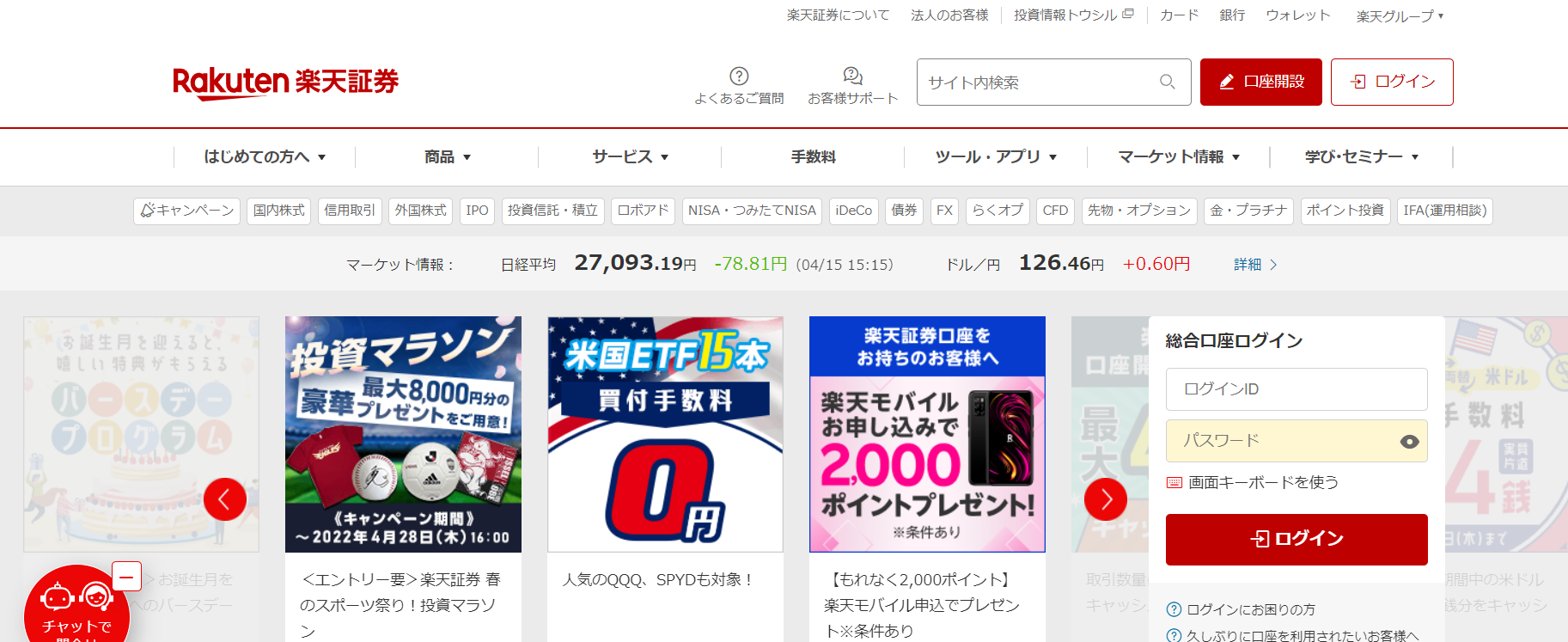Click the on-screen keyboard icon

click(x=1174, y=482)
